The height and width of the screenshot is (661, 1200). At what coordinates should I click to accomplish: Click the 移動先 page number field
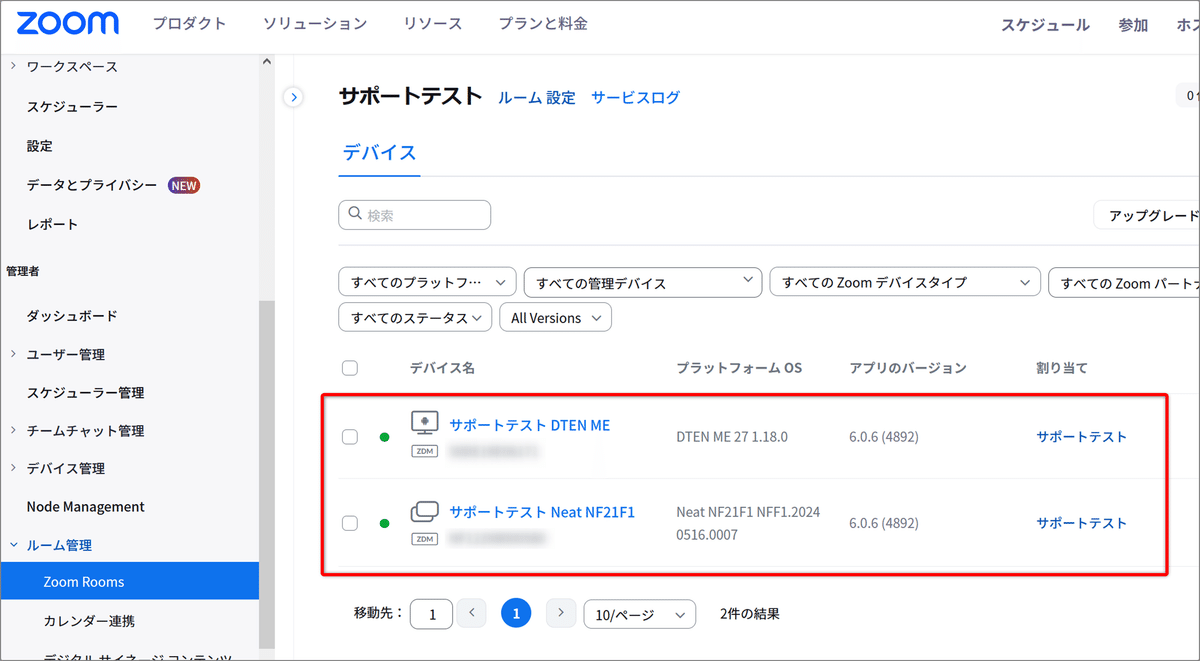[x=431, y=614]
